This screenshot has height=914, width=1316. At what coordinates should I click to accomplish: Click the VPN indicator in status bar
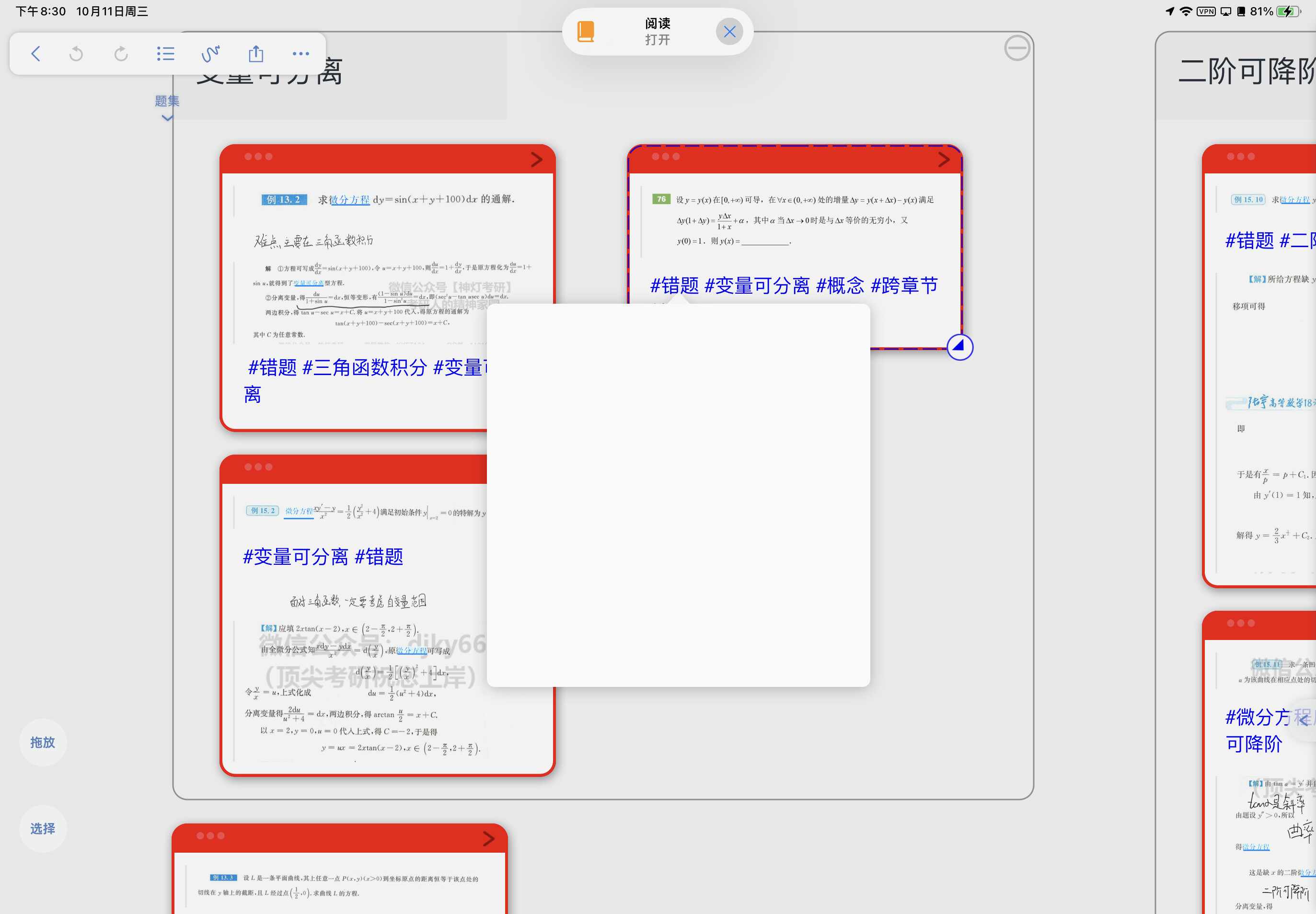(x=1206, y=11)
